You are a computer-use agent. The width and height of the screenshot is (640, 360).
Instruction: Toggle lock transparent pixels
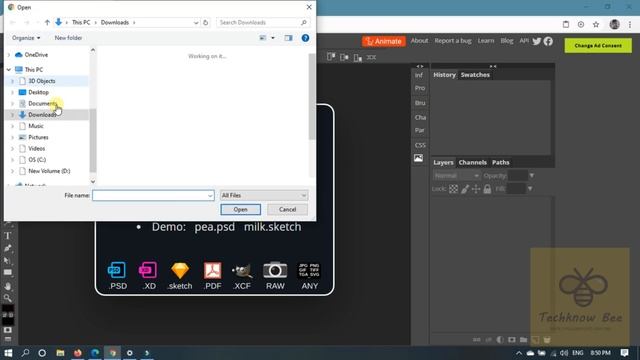[453, 189]
